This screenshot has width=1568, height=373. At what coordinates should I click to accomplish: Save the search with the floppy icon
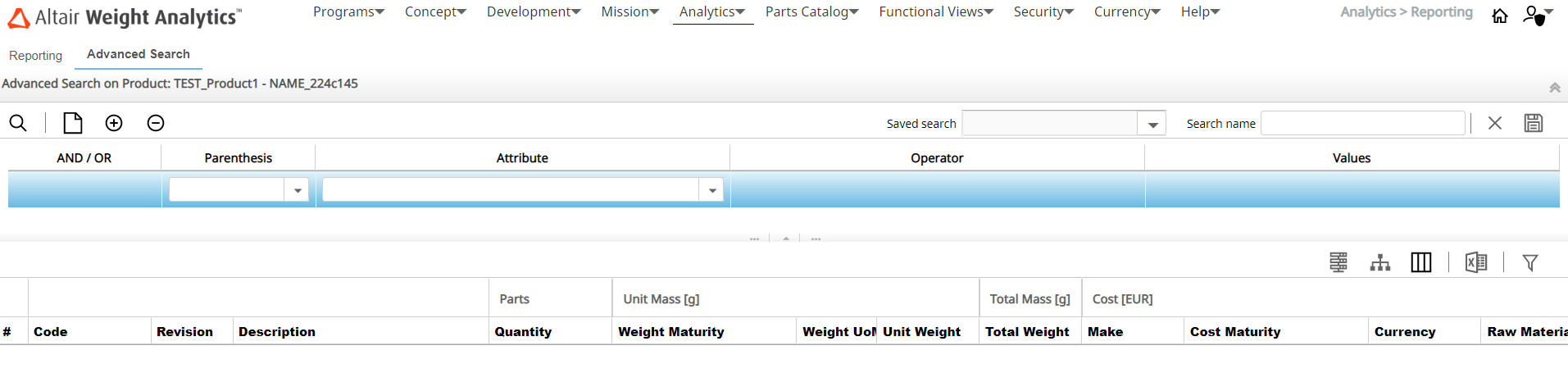point(1533,123)
